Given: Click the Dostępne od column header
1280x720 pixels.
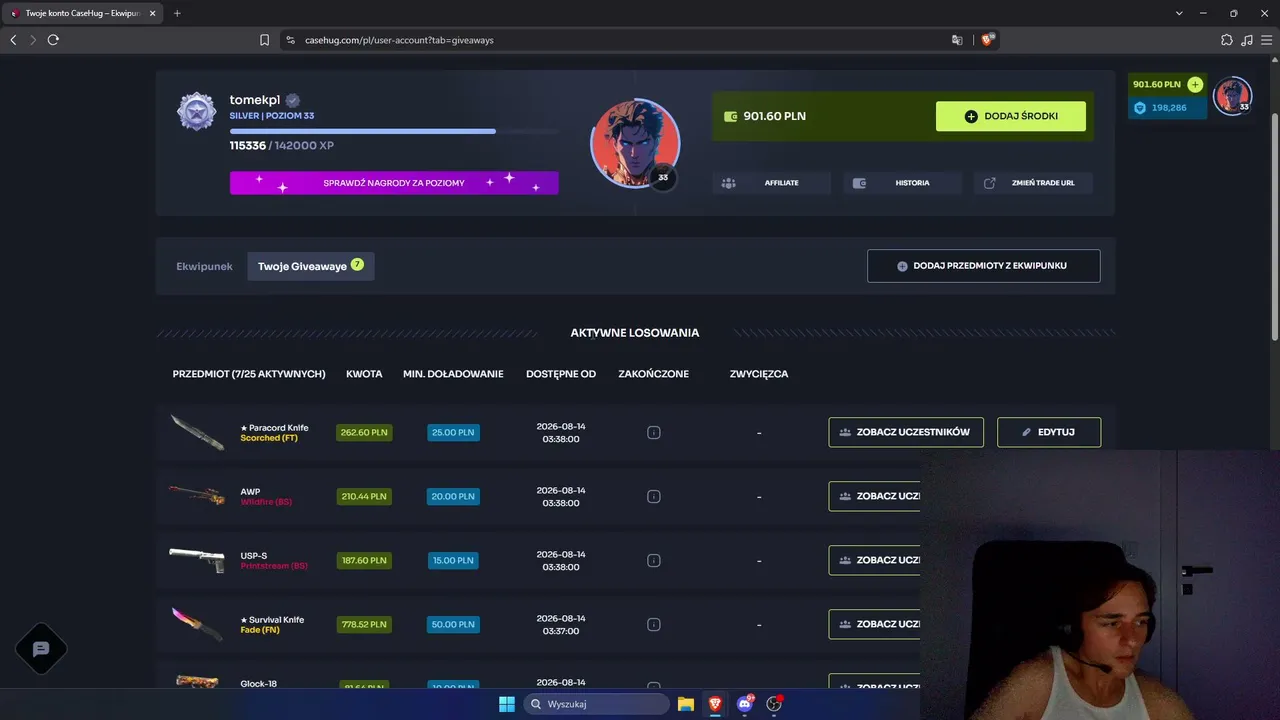Looking at the screenshot, I should pos(561,374).
